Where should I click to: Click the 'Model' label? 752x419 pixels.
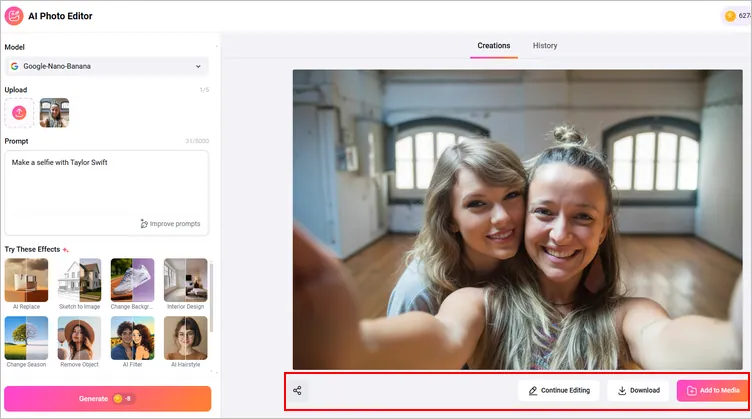pos(14,47)
